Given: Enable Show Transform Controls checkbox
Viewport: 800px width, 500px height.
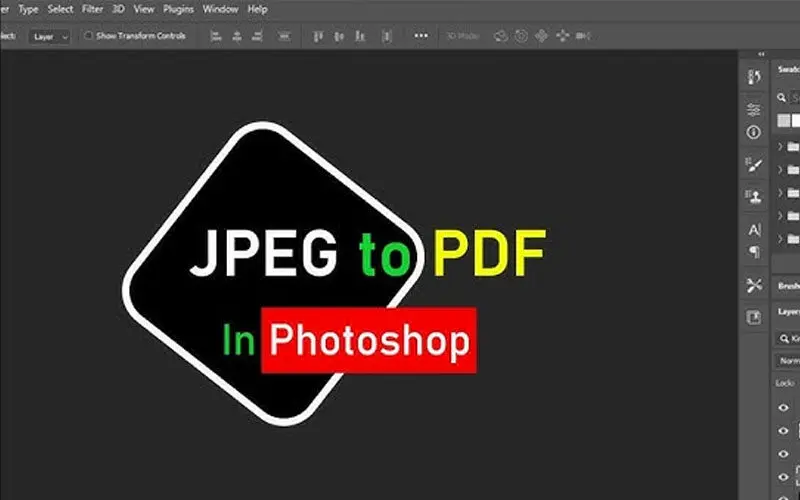Looking at the screenshot, I should 88,36.
